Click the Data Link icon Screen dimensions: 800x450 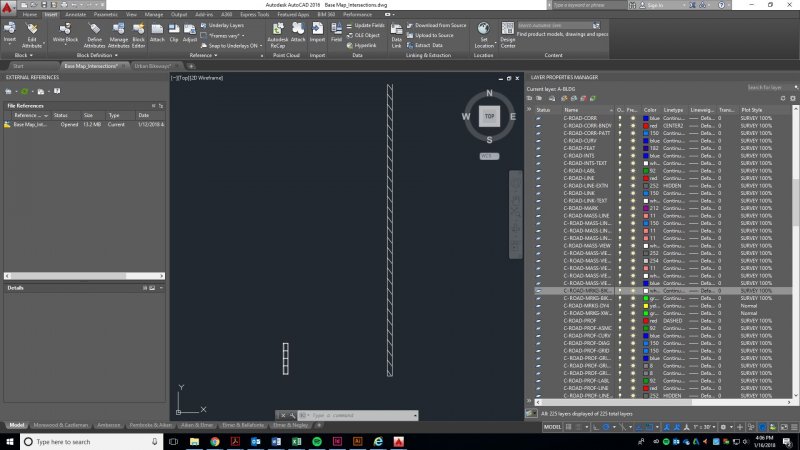tap(394, 33)
